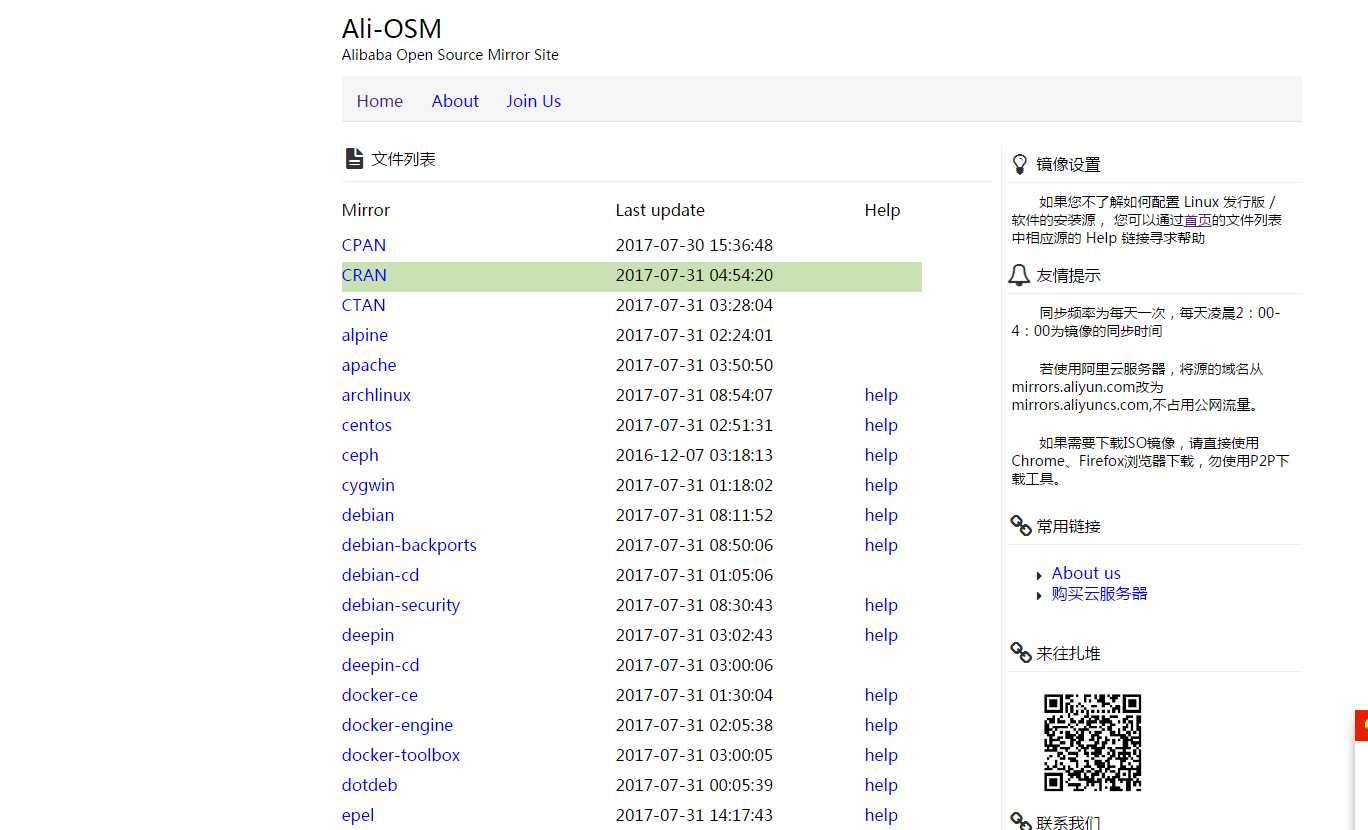Viewport: 1368px width, 830px height.
Task: Open the dotdeb mirror link
Action: [369, 785]
